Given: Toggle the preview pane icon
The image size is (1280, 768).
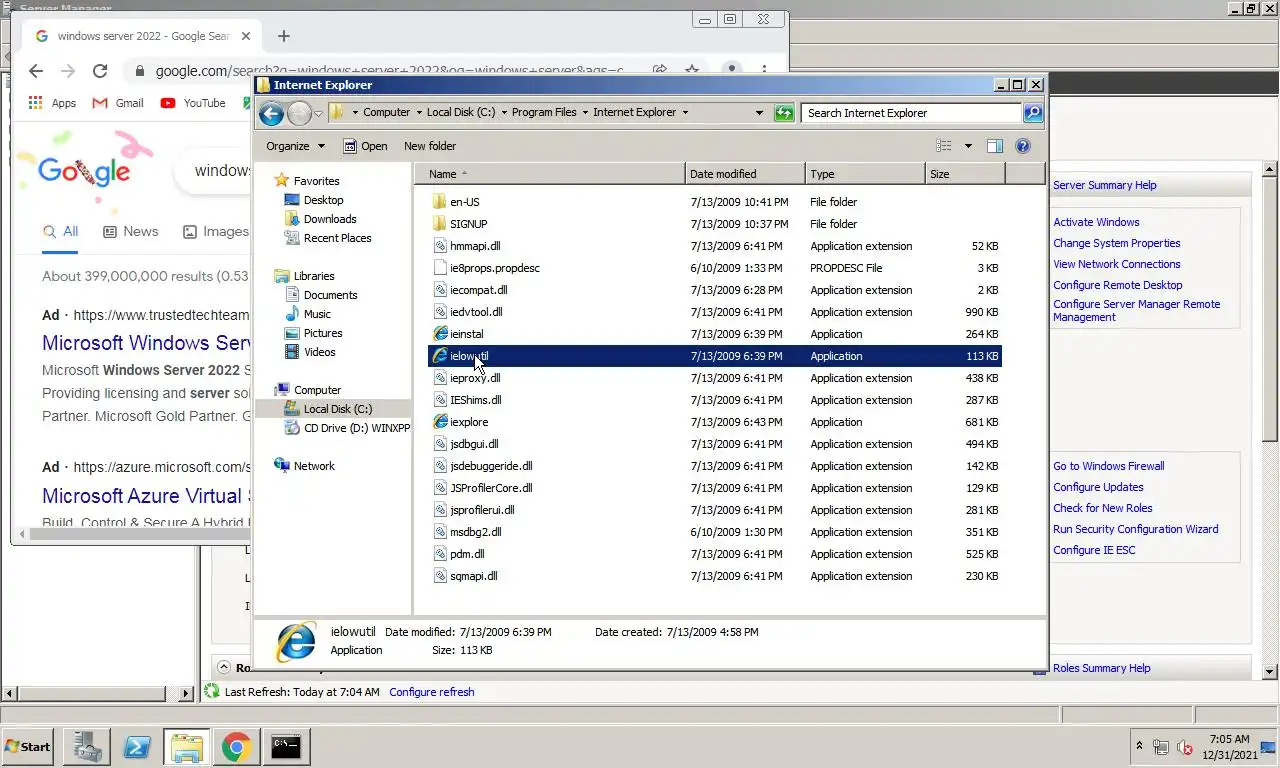Looking at the screenshot, I should click(994, 146).
